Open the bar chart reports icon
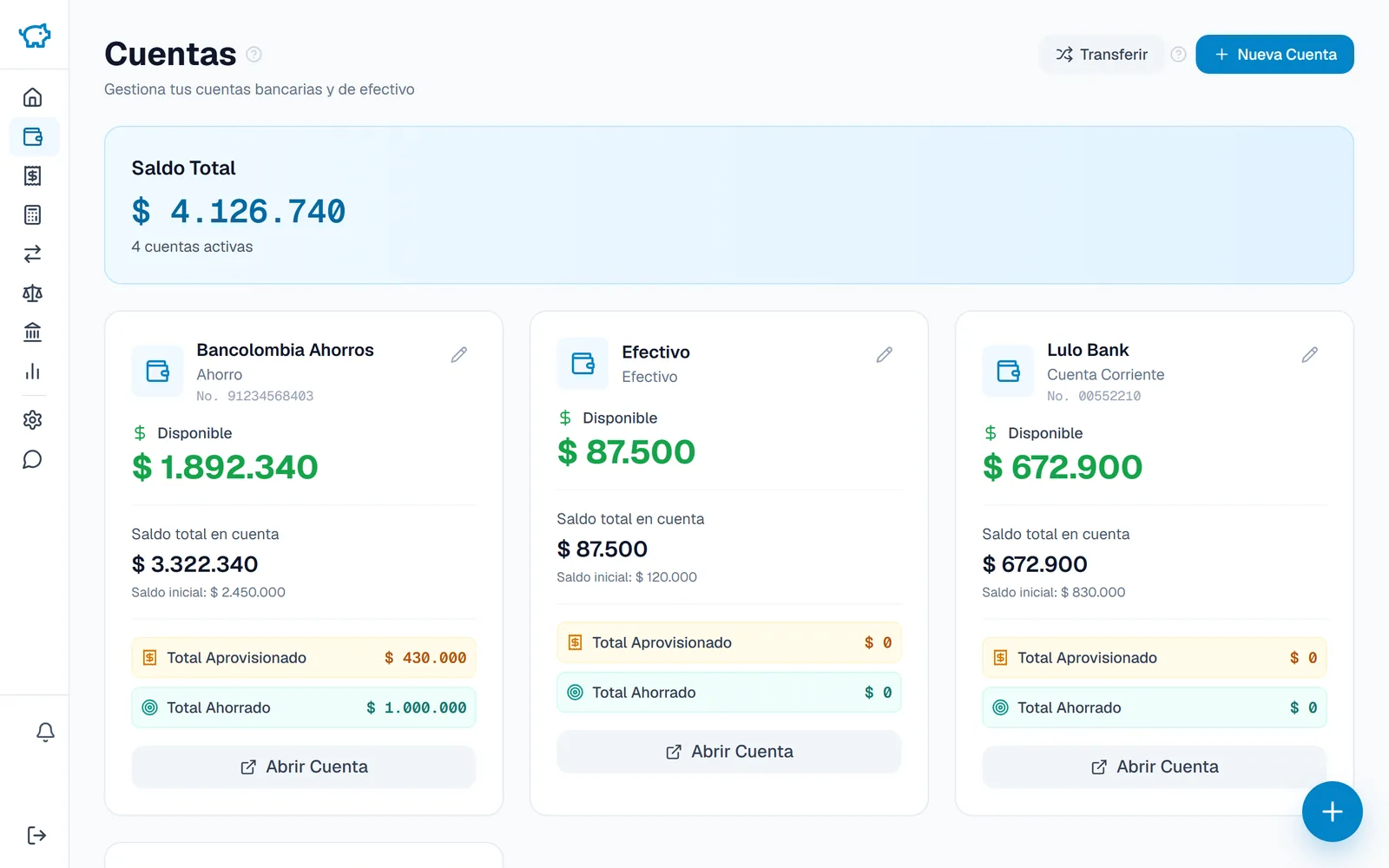 click(x=33, y=372)
